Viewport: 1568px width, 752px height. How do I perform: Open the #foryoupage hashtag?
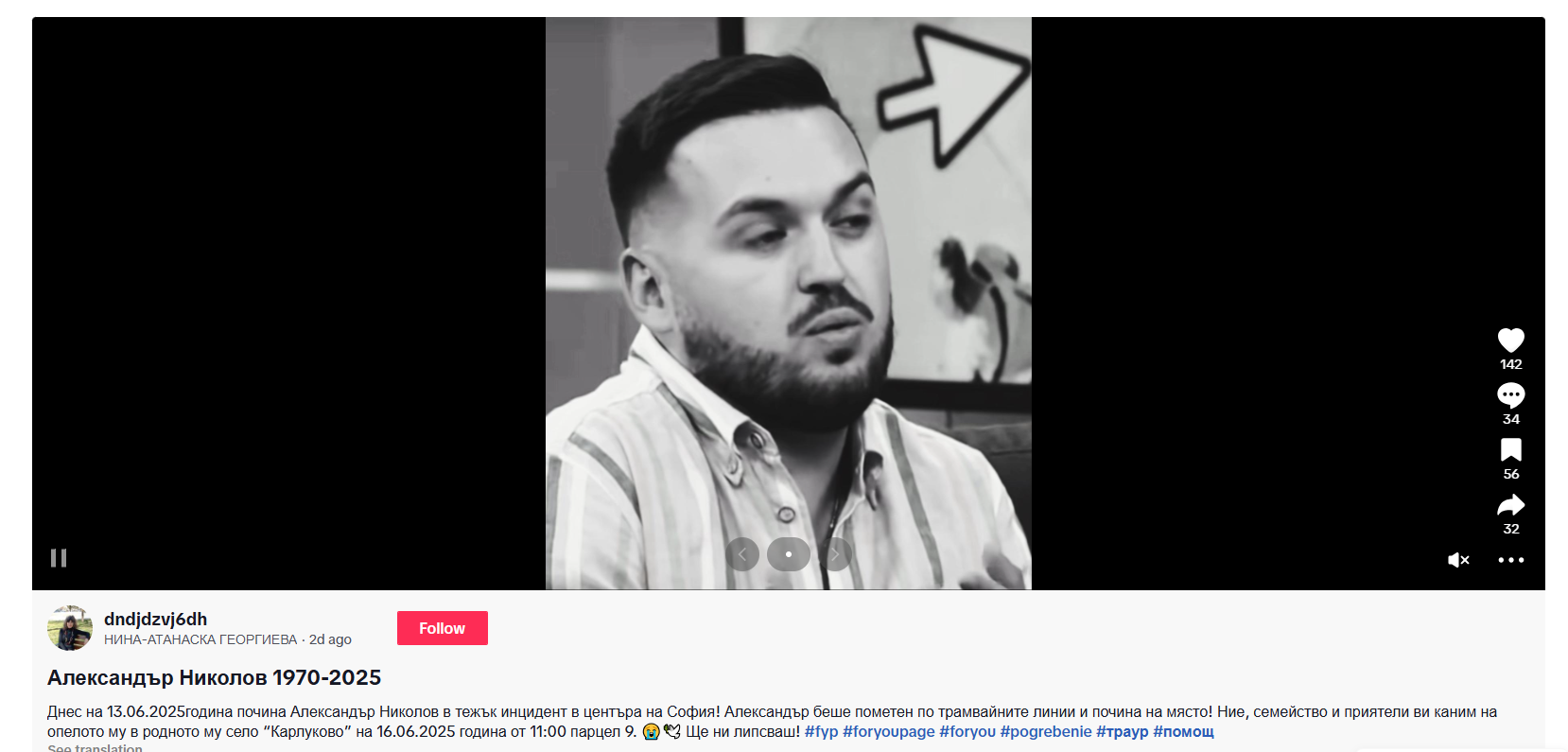coord(888,731)
